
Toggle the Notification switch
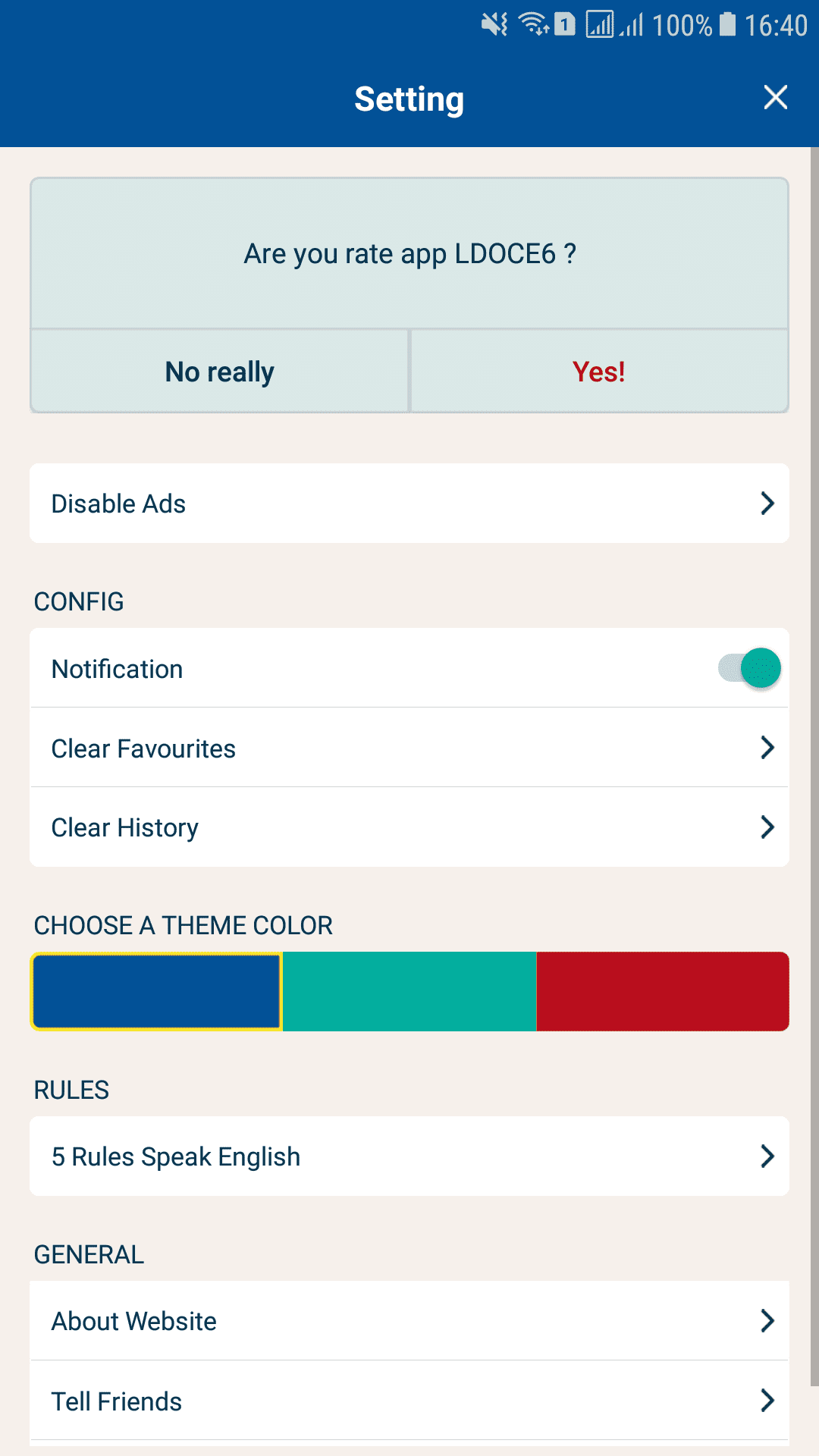click(x=750, y=669)
